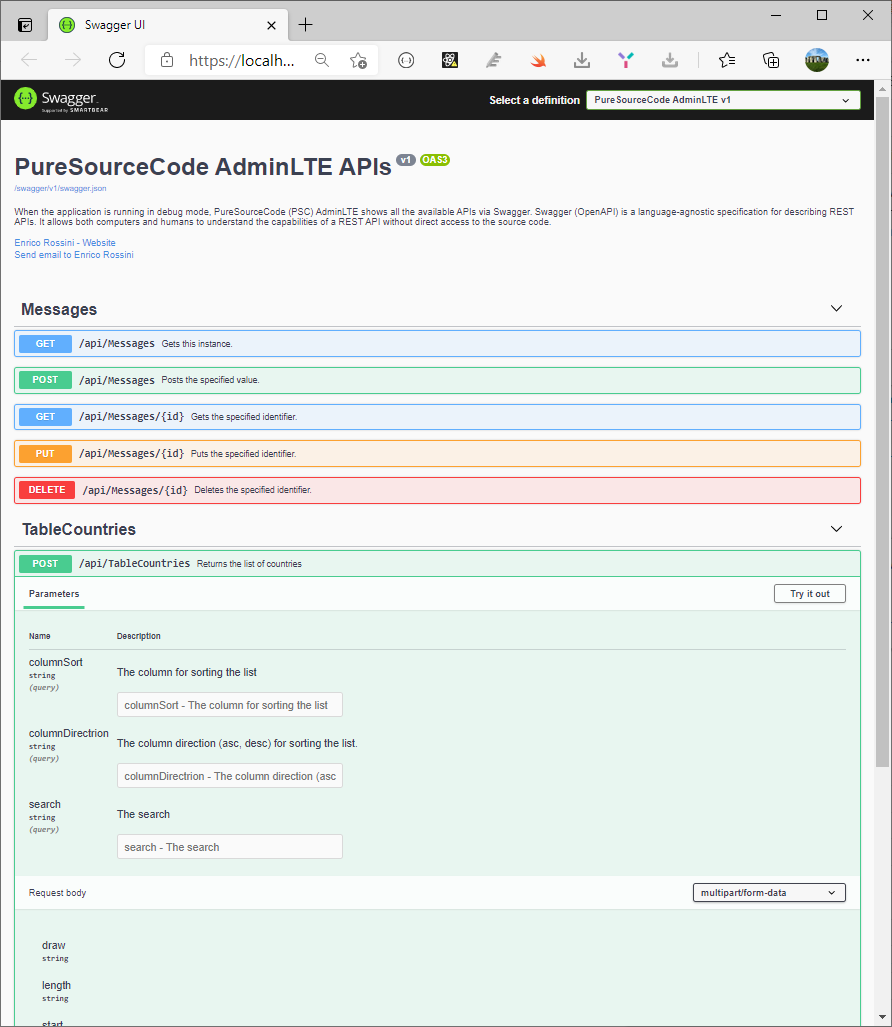
Task: Open the Select a definition dropdown
Action: point(723,100)
